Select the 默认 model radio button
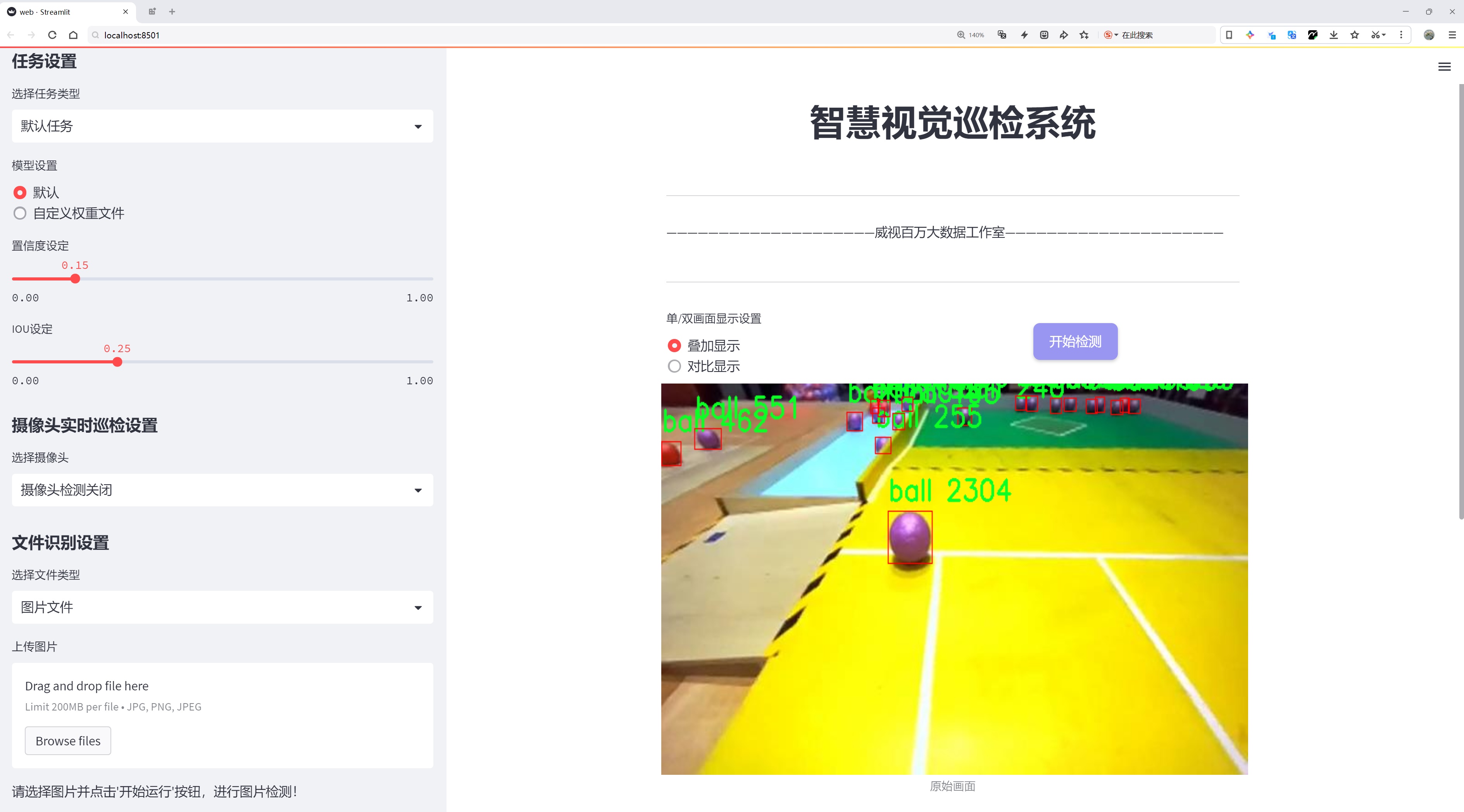The width and height of the screenshot is (1464, 812). [20, 193]
